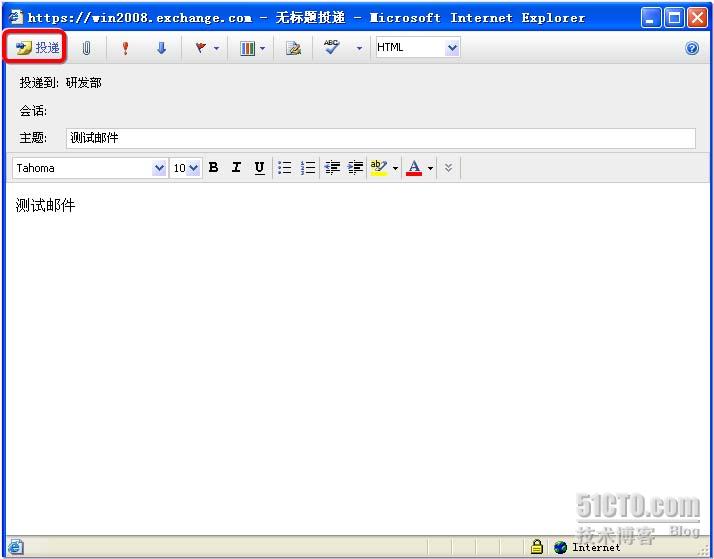Click the status bar Internet Explorer page icon
Viewport: 714px width, 559px height.
(x=15, y=546)
